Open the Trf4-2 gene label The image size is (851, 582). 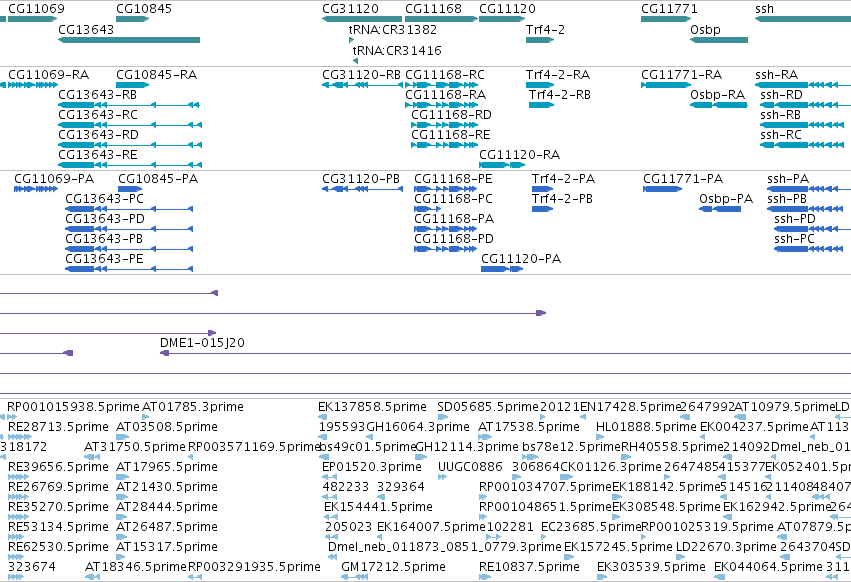point(545,29)
